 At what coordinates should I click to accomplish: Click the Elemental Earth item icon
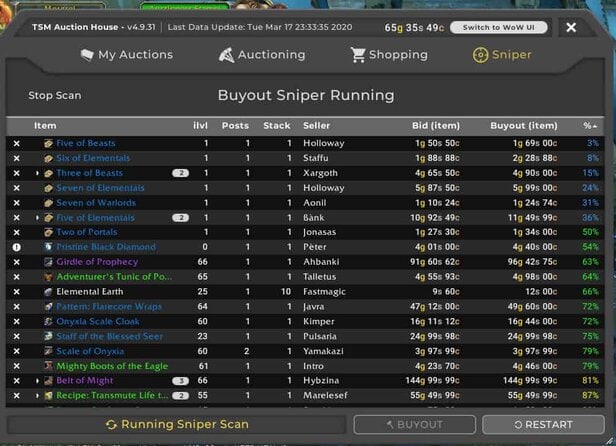coord(48,292)
